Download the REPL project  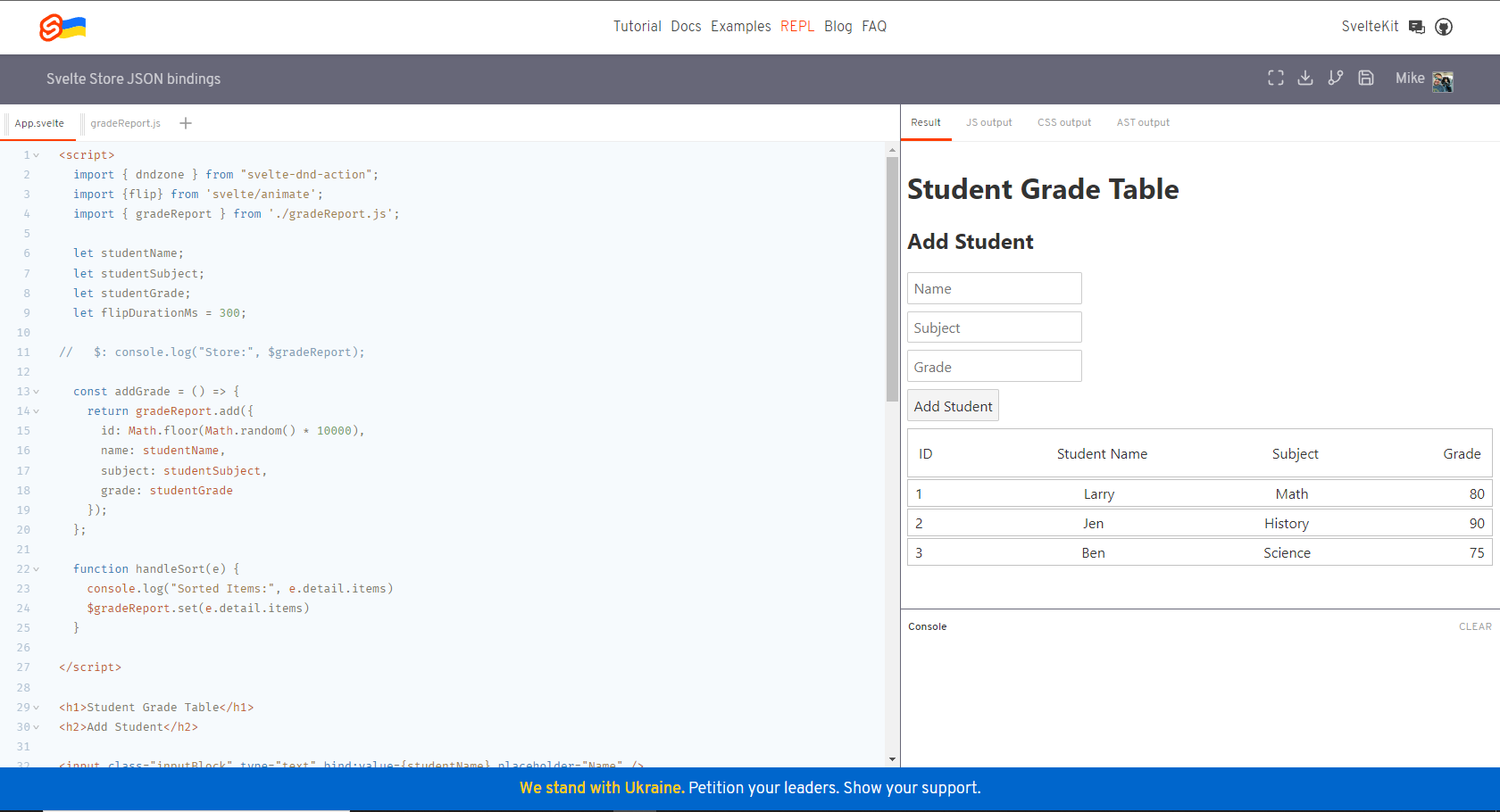pyautogui.click(x=1305, y=79)
